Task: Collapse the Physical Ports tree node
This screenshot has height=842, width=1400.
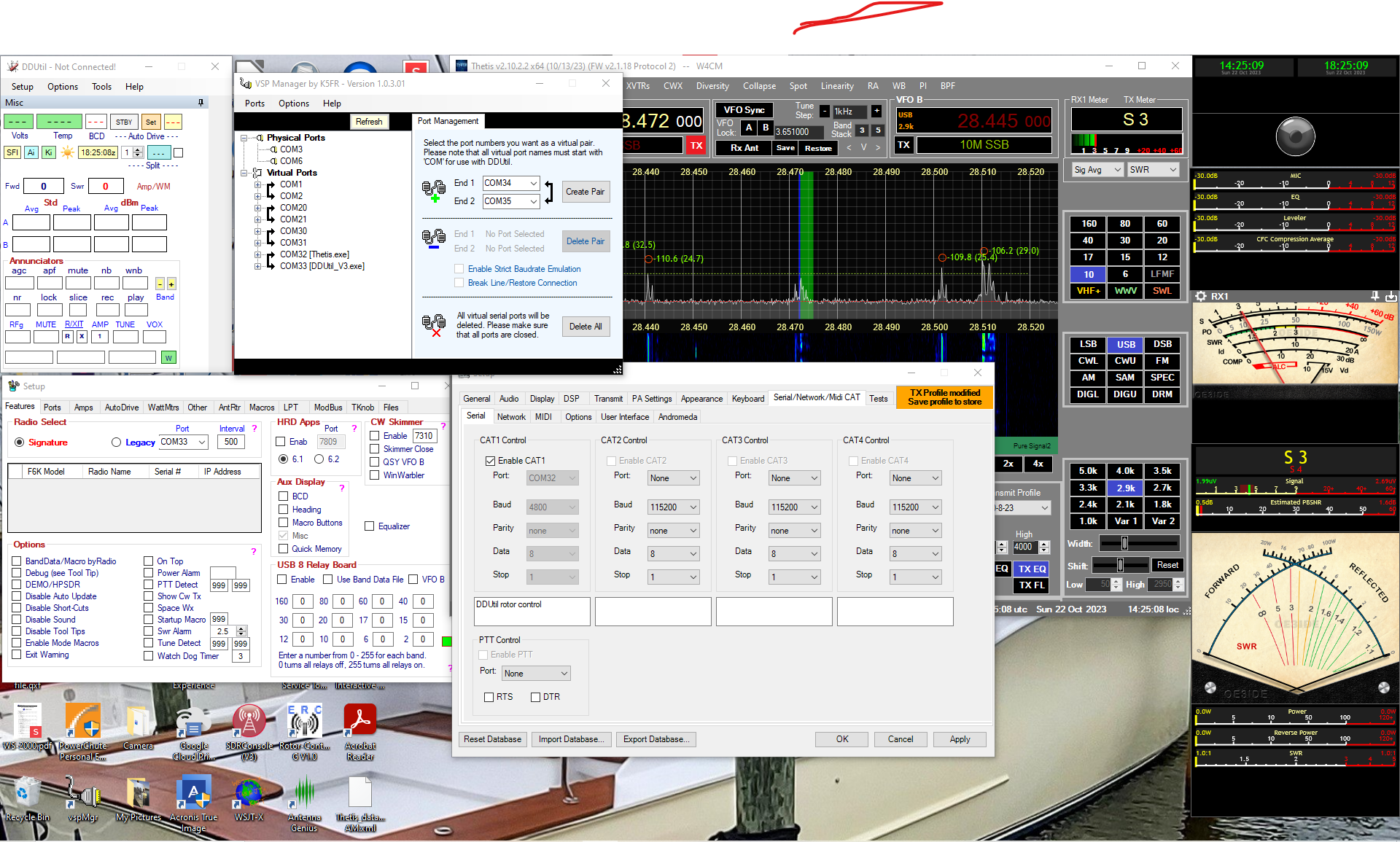Action: pos(244,138)
